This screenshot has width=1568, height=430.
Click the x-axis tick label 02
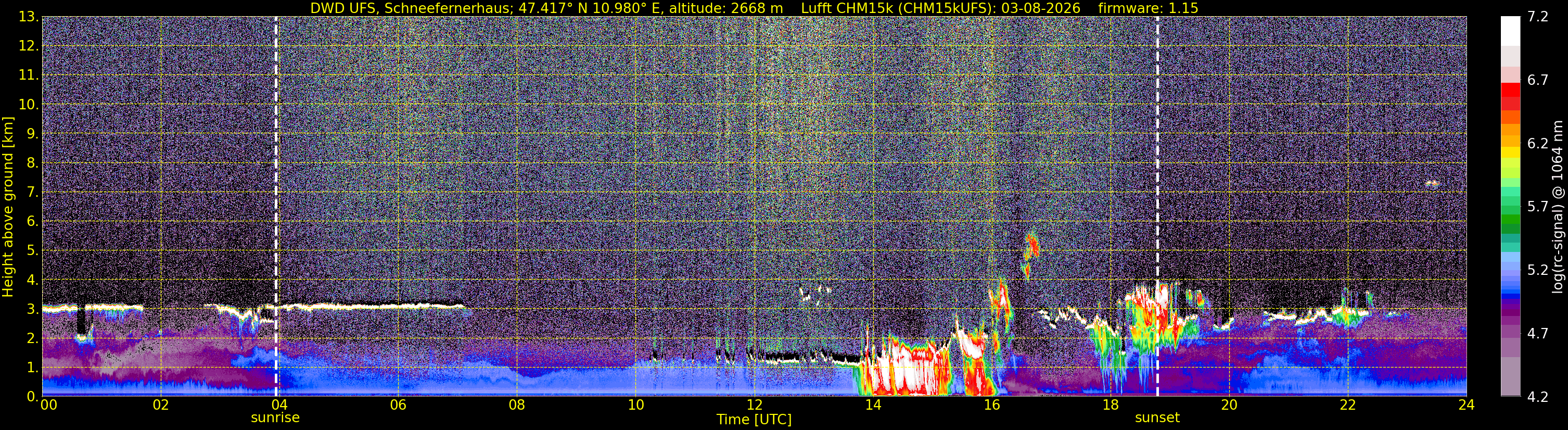click(161, 405)
